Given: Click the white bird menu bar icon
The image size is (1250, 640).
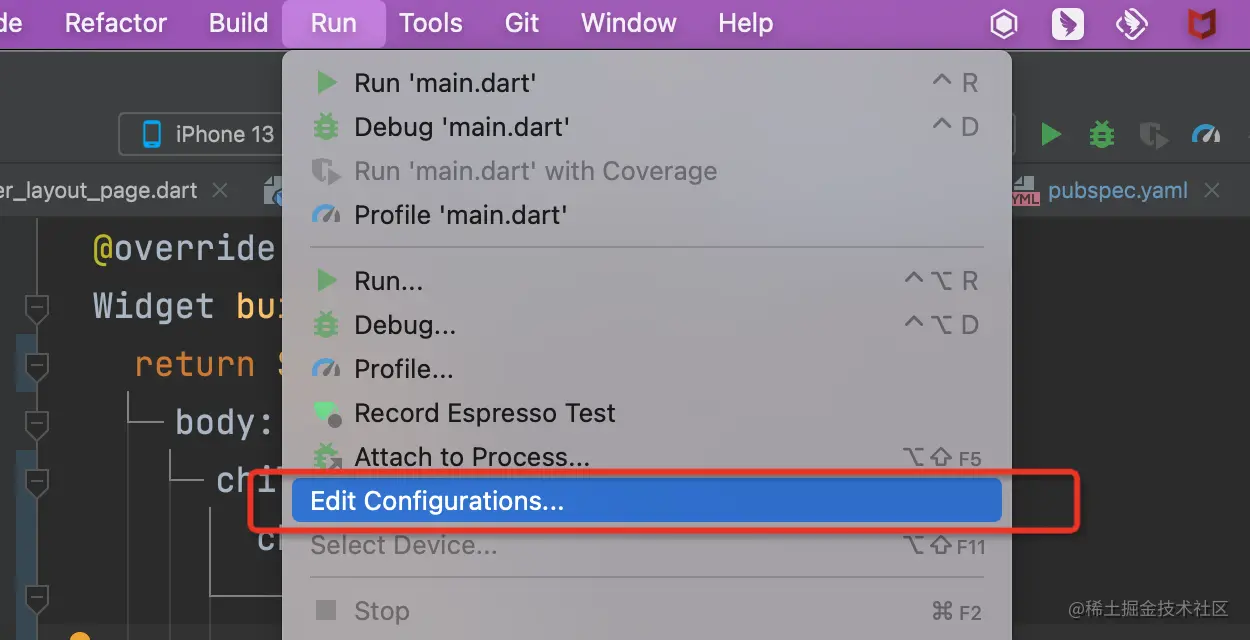Looking at the screenshot, I should click(x=1068, y=24).
